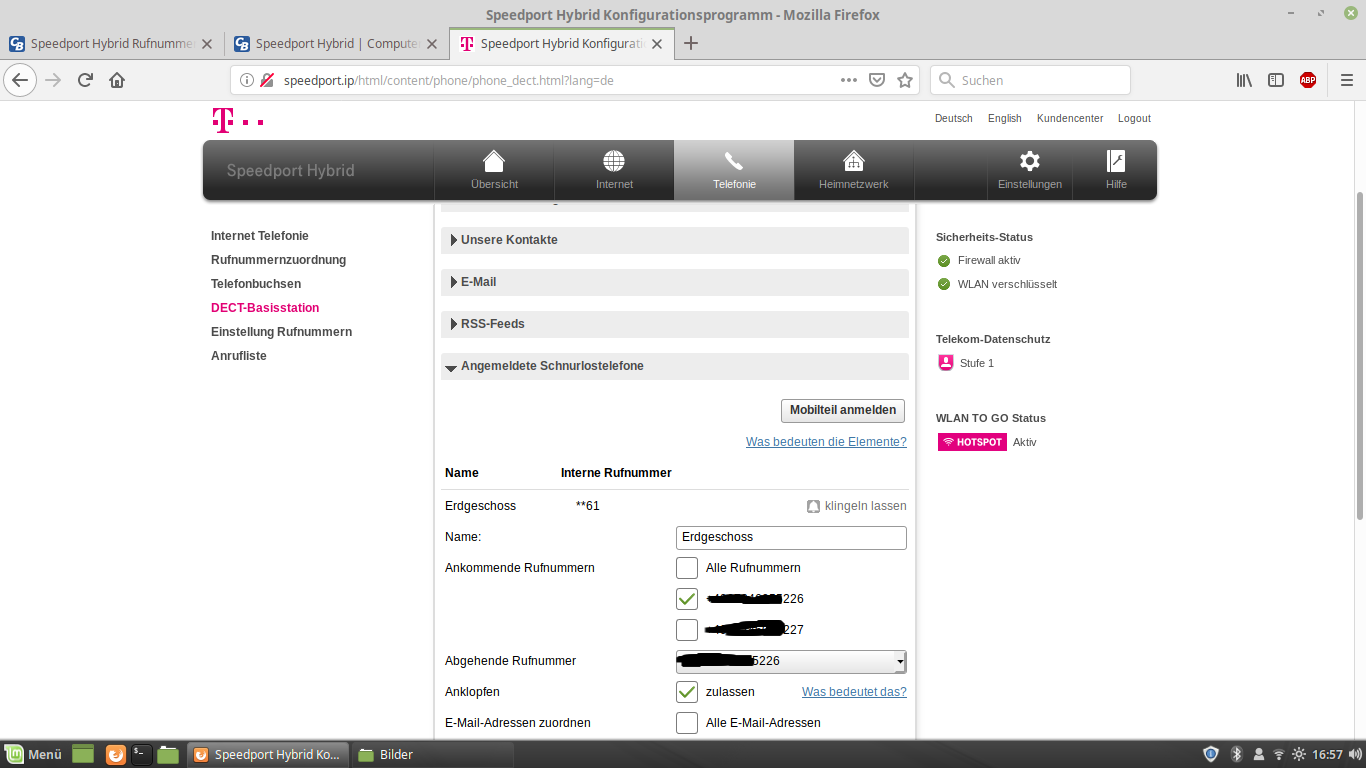Show site information icon in address bar
The image size is (1366, 768).
click(x=247, y=80)
